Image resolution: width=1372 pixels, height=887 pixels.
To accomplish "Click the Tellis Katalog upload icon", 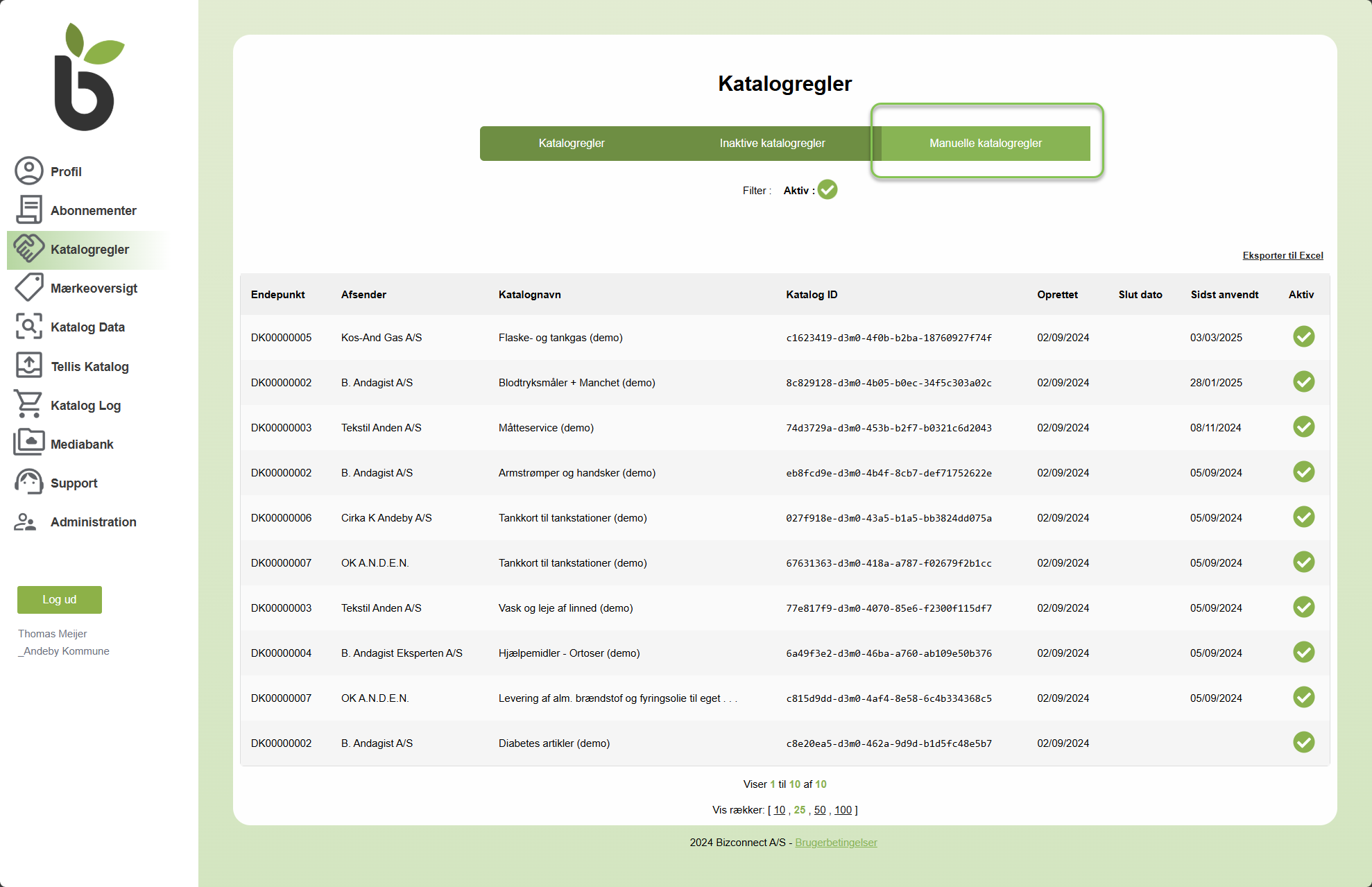I will tap(29, 365).
